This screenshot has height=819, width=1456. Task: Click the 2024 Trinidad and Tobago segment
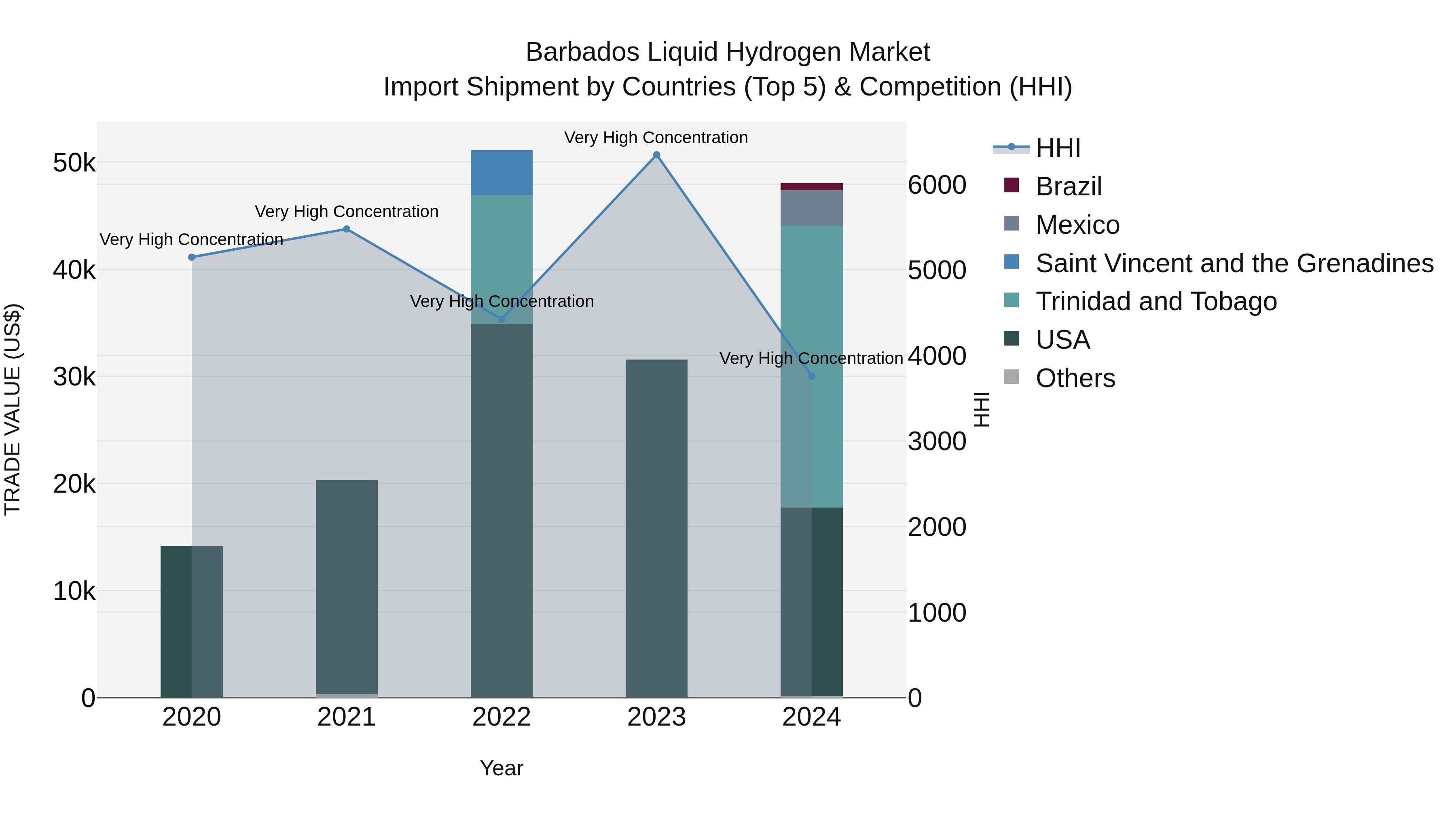click(812, 367)
